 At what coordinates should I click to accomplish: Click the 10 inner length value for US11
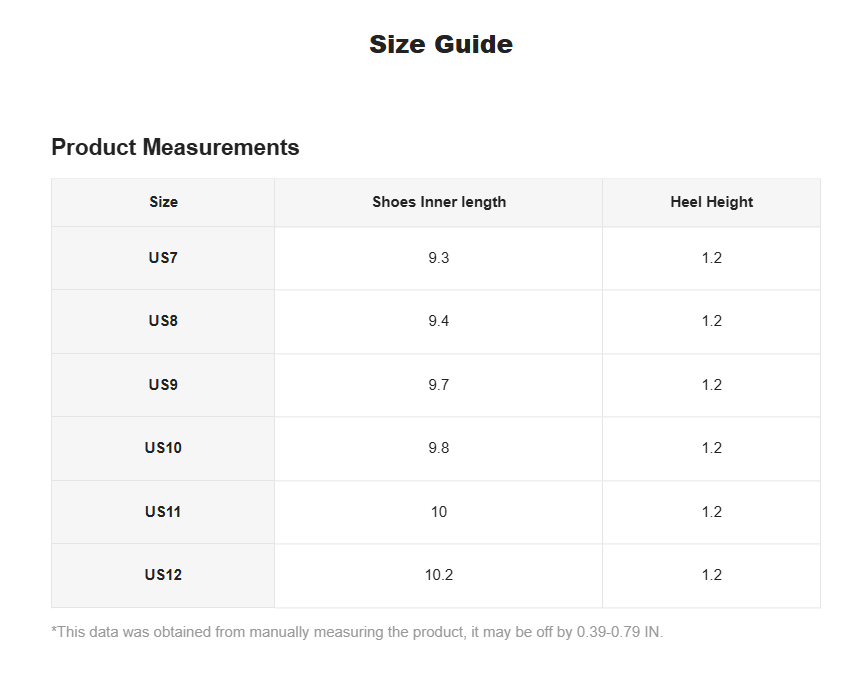439,511
